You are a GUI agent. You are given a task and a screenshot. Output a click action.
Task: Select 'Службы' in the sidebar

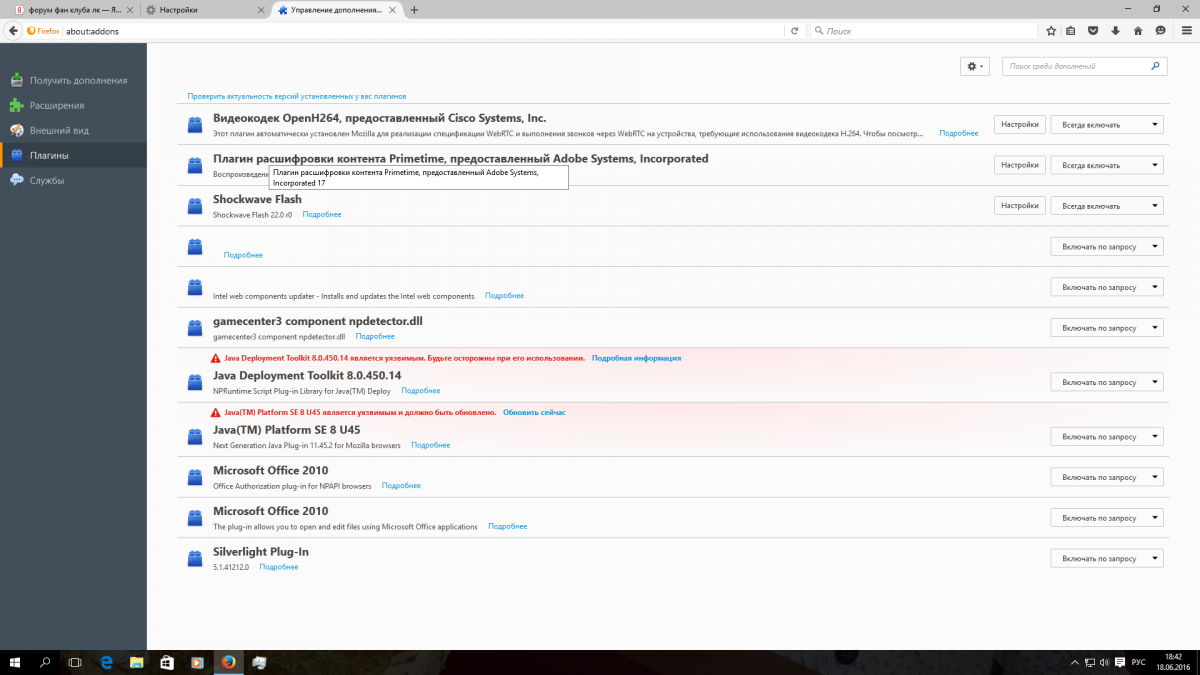click(73, 180)
